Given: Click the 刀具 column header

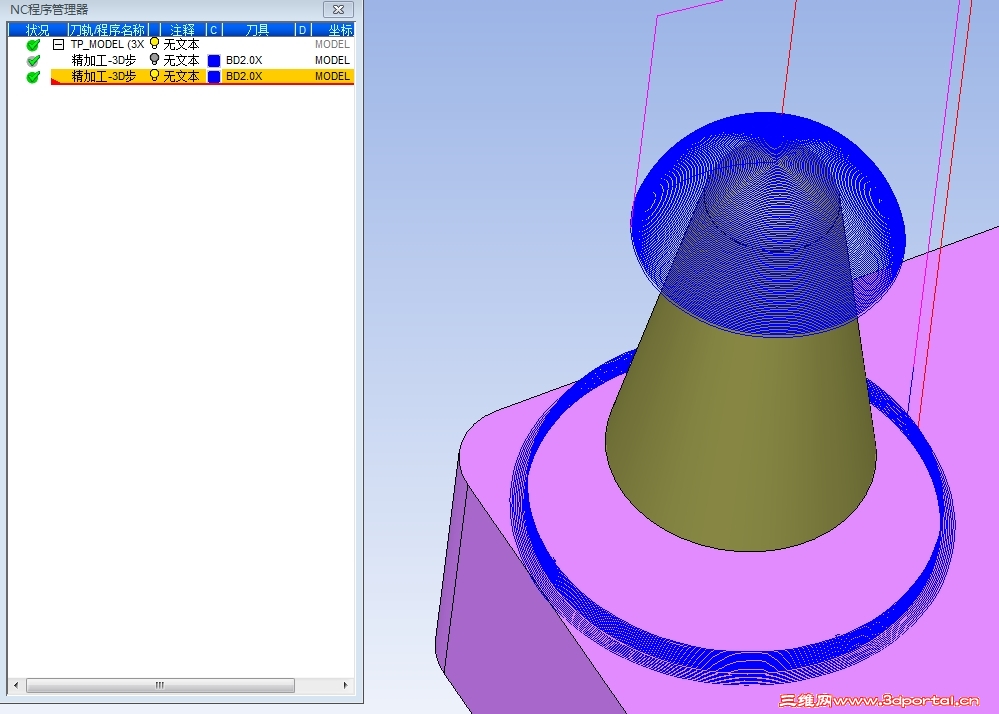Looking at the screenshot, I should 257,30.
